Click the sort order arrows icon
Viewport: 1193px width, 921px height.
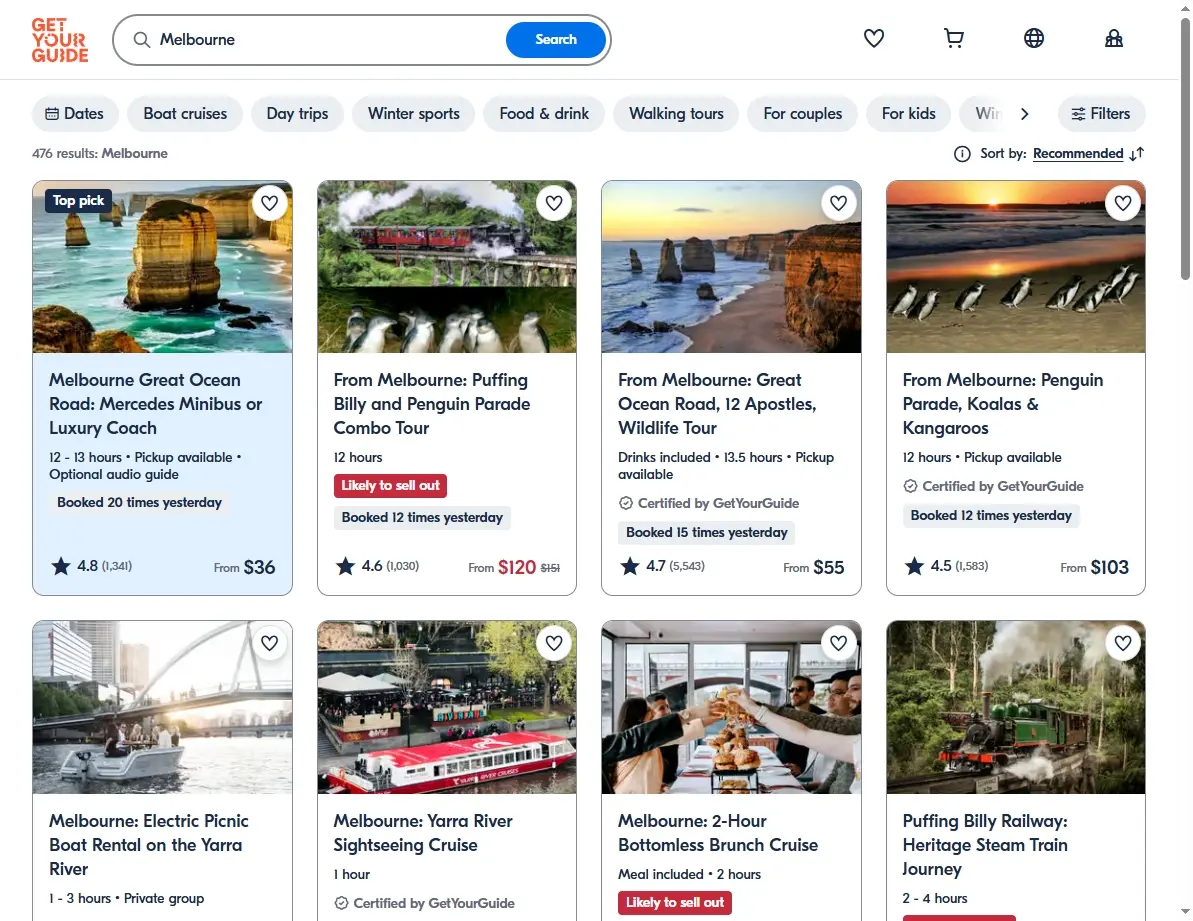1137,154
